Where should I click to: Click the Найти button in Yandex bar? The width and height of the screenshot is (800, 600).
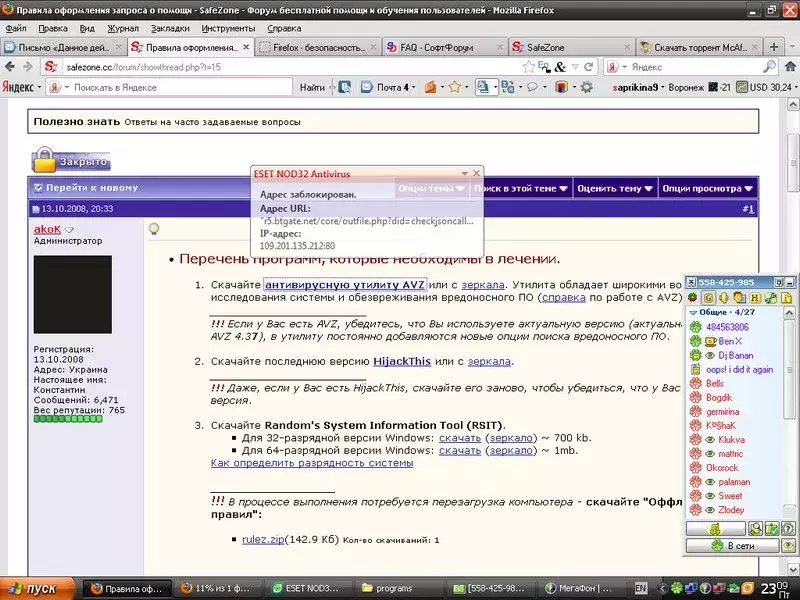pyautogui.click(x=312, y=87)
